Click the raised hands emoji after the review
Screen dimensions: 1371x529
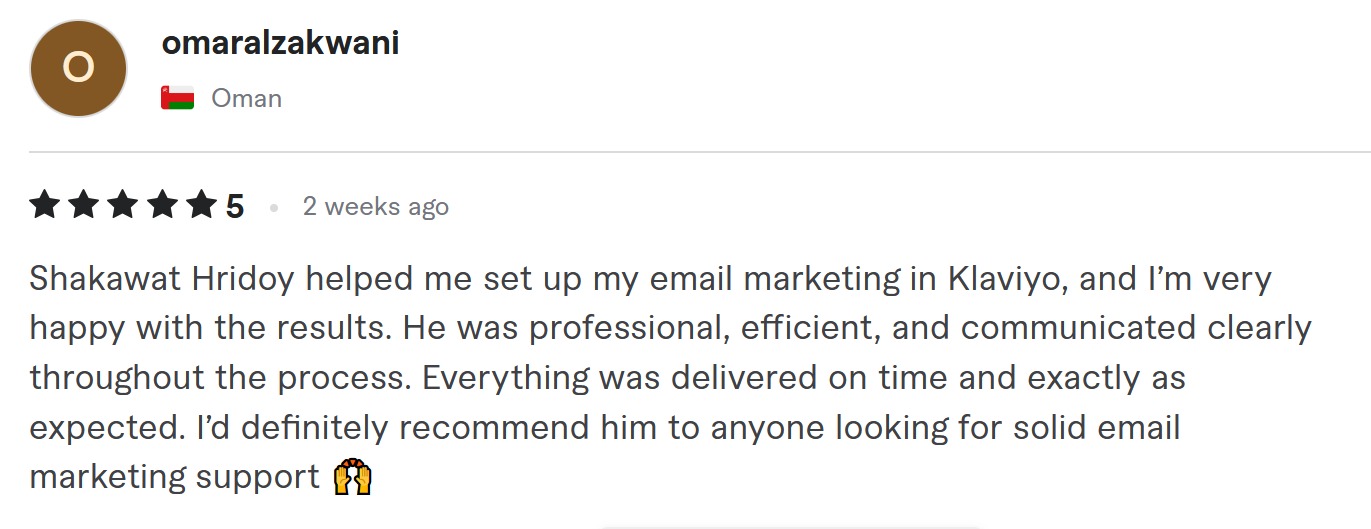[x=352, y=478]
